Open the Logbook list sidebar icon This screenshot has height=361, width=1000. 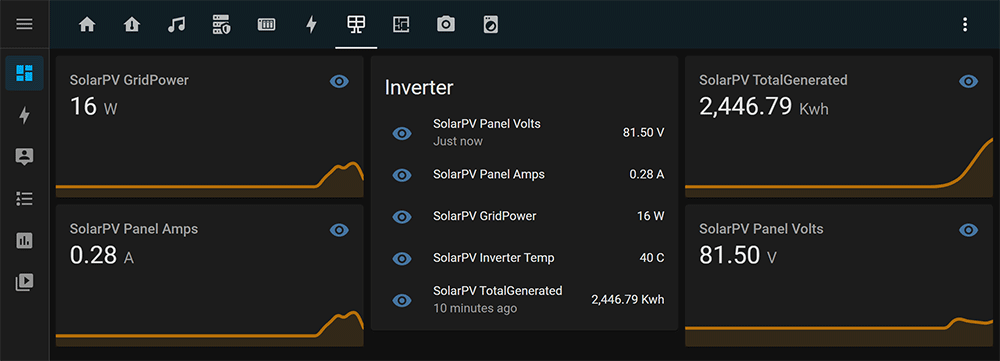coord(24,198)
